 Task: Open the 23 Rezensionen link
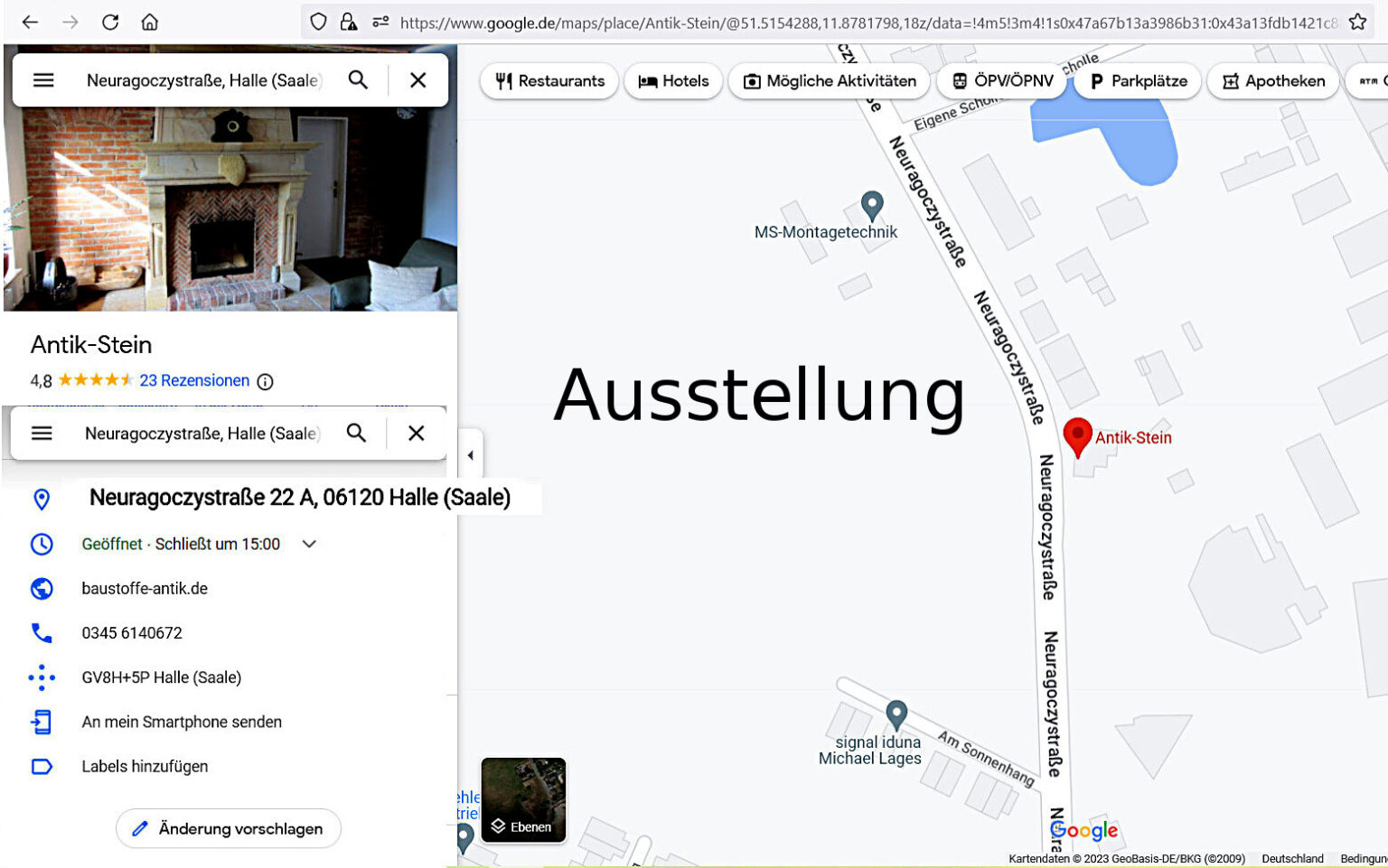(x=194, y=380)
